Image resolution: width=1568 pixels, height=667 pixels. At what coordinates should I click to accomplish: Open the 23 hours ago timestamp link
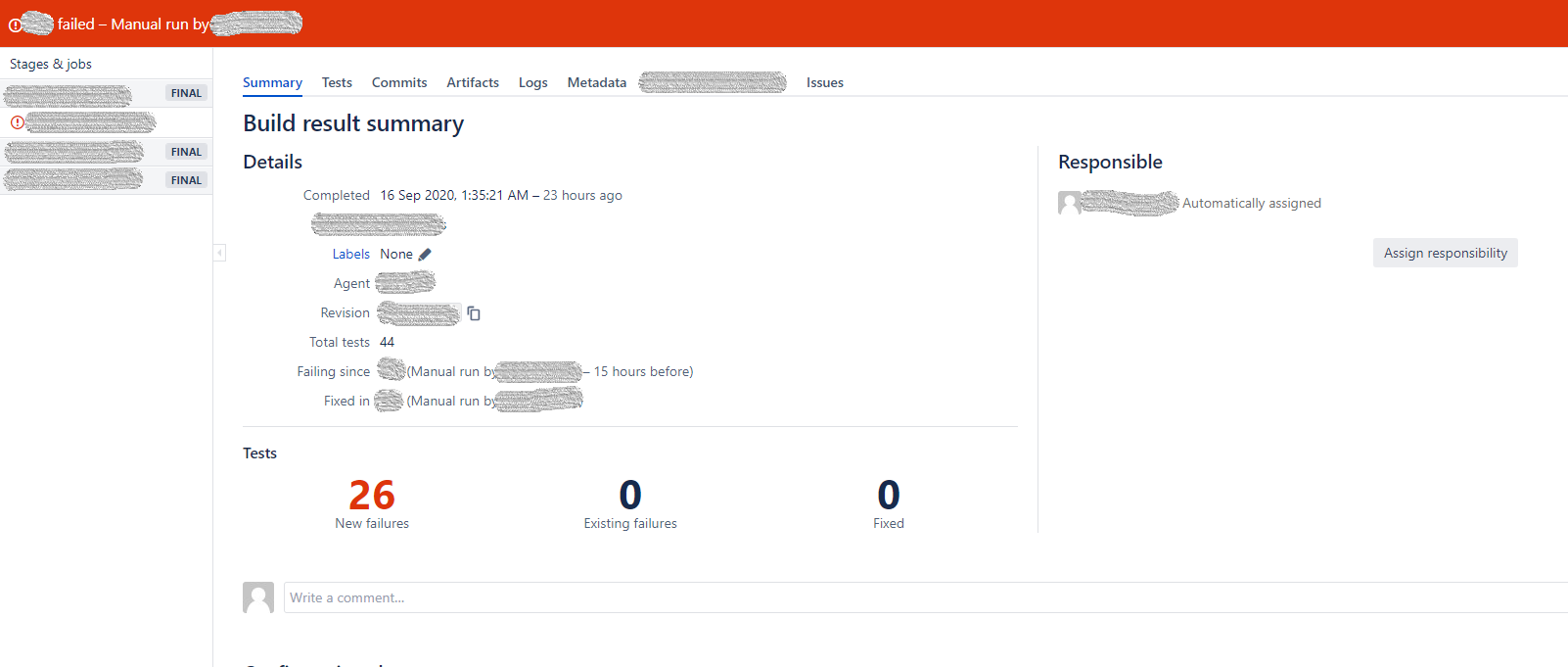pos(582,196)
